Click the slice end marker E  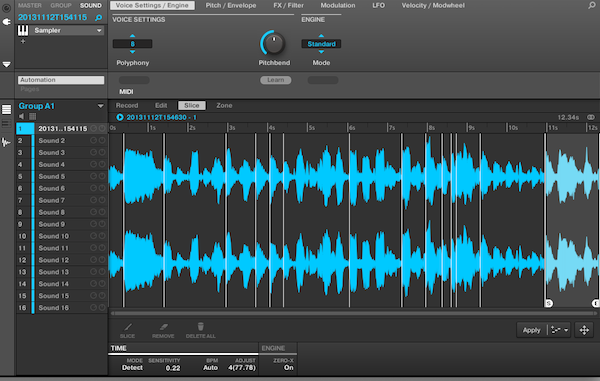[596, 303]
